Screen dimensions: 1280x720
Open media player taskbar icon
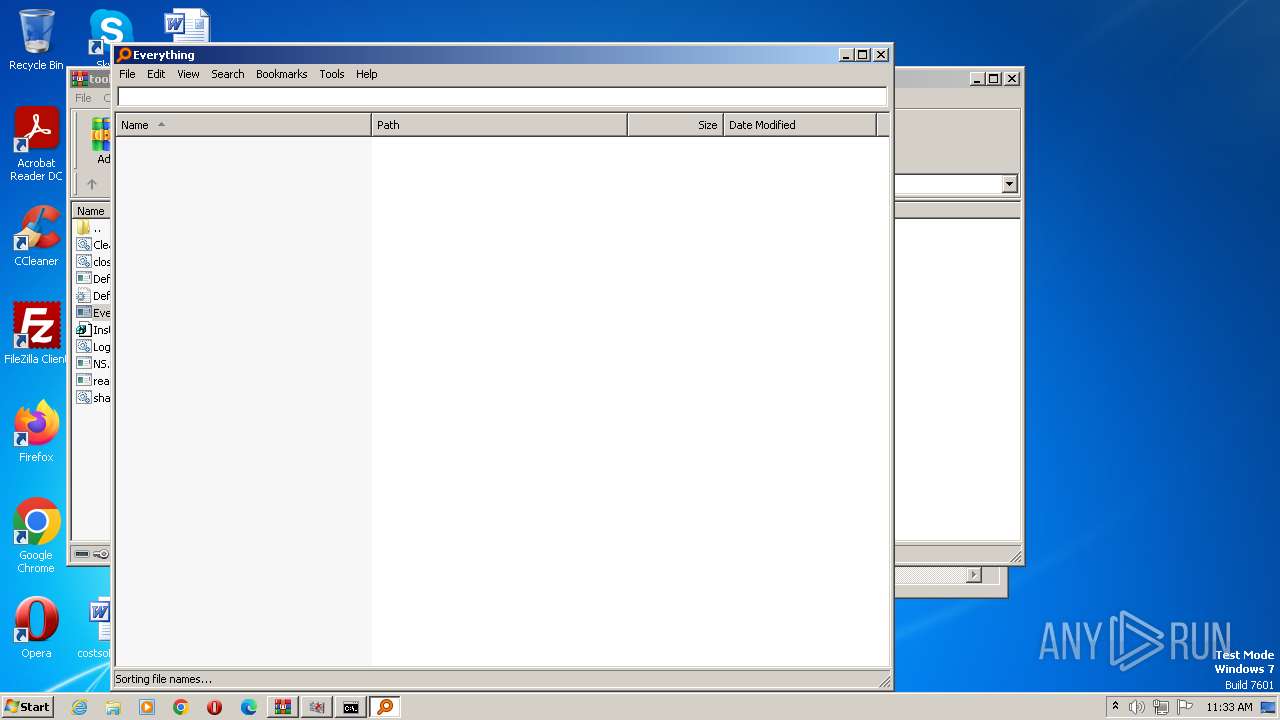click(147, 707)
